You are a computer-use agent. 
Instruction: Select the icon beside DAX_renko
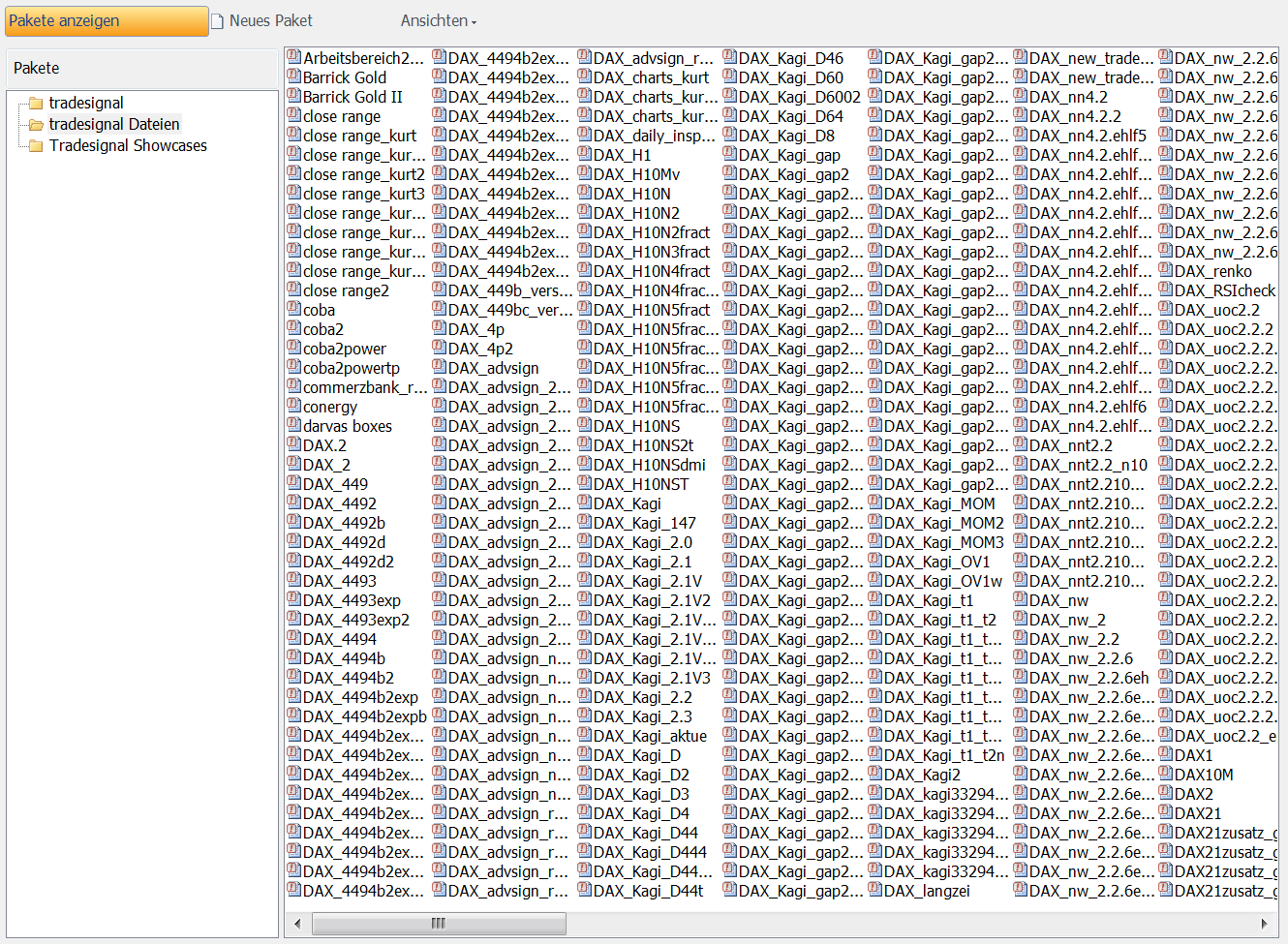[x=1166, y=270]
